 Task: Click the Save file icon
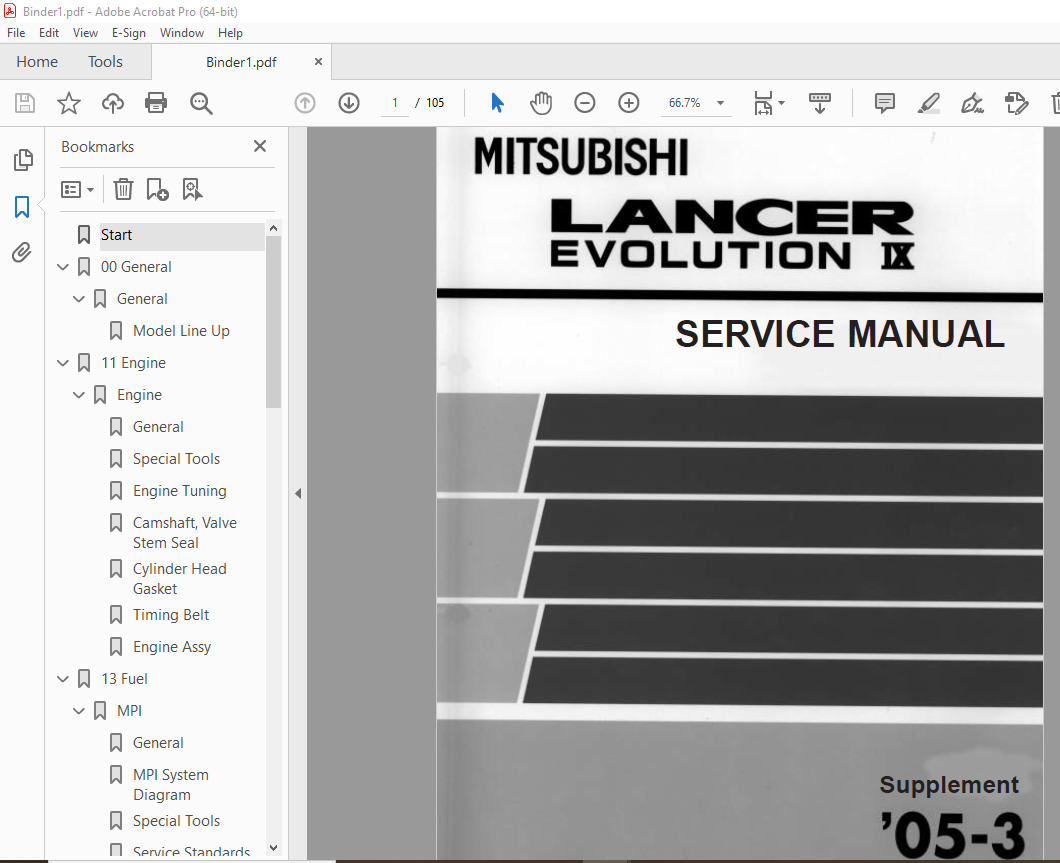[25, 103]
